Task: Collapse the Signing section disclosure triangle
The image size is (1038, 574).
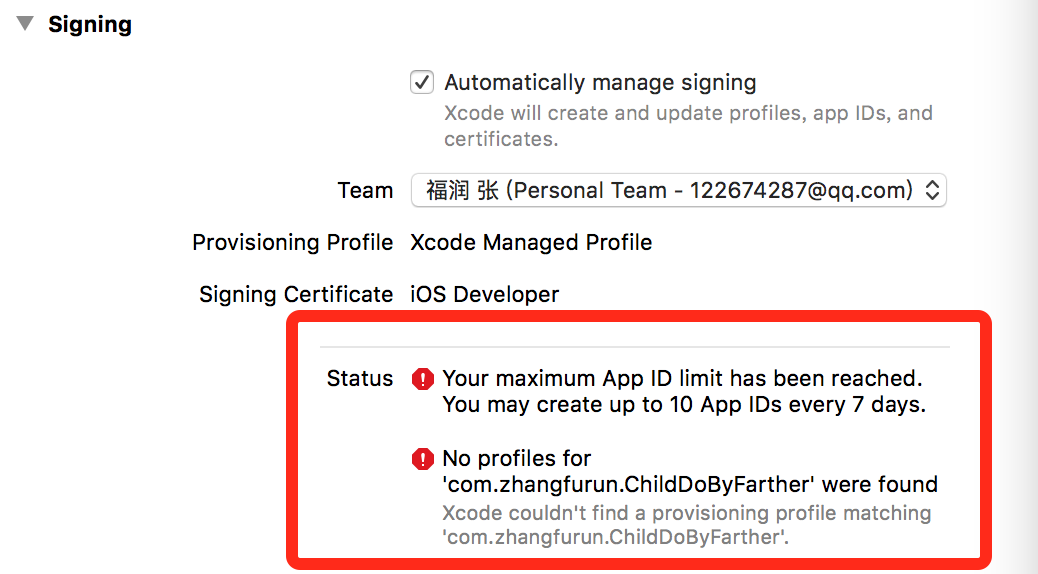Action: click(x=25, y=24)
